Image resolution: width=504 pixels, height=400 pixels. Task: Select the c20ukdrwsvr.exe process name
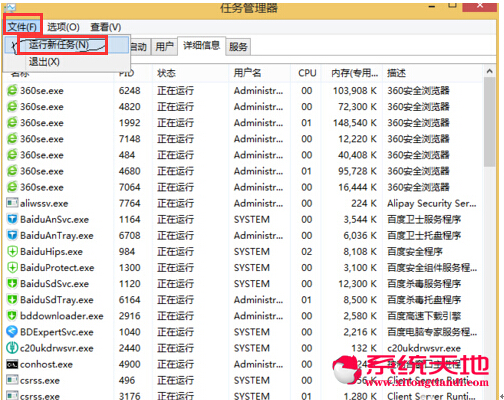(x=57, y=348)
